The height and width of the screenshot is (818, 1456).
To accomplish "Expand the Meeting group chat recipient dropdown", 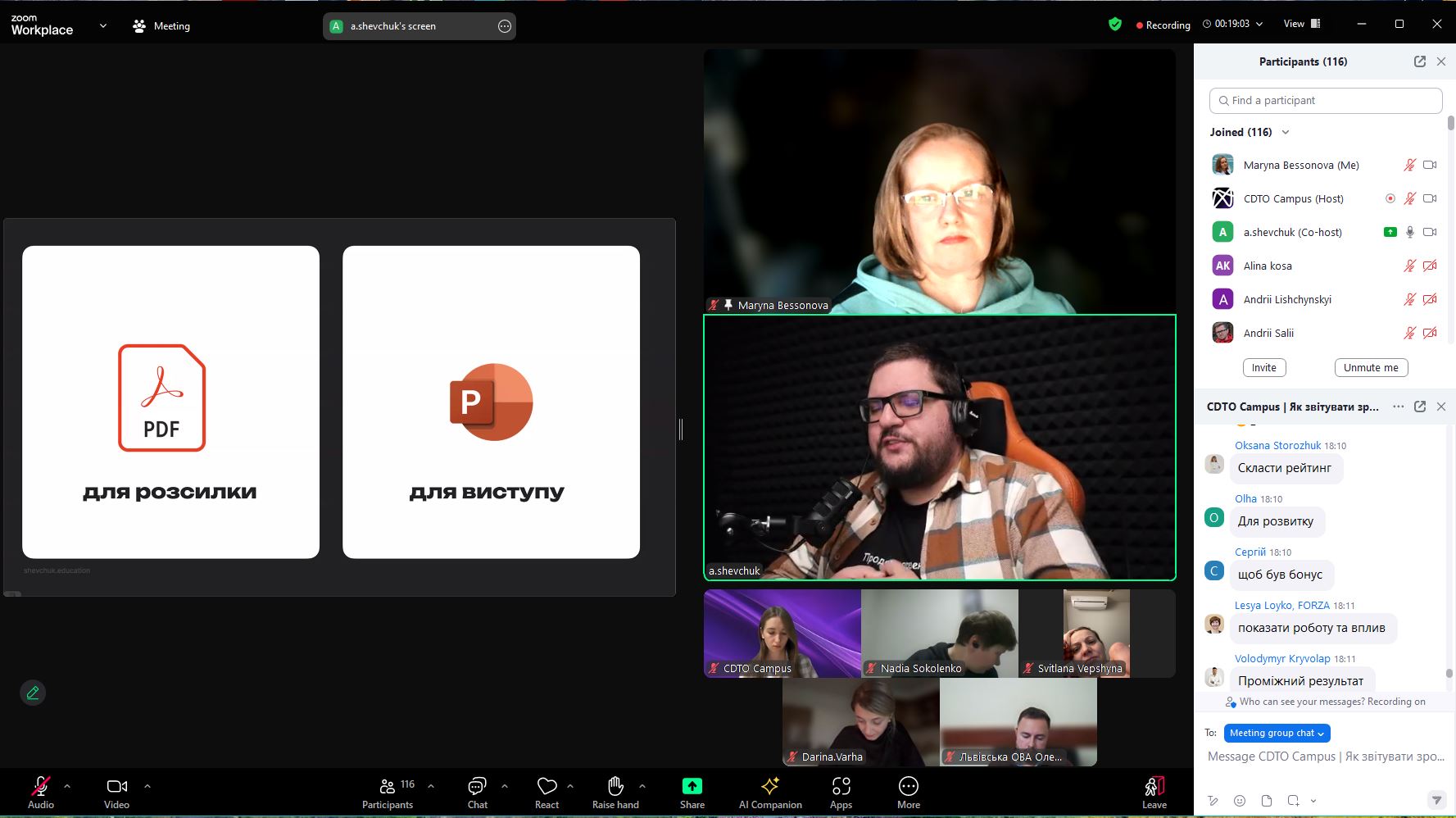I will (x=1277, y=733).
